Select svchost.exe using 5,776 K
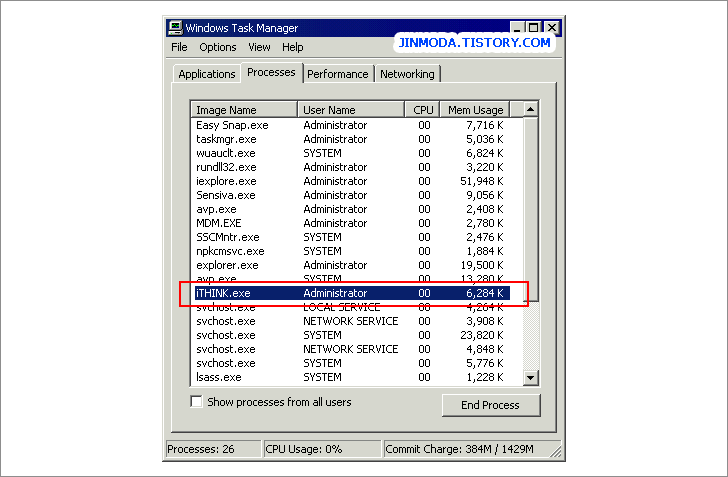The width and height of the screenshot is (728, 477). pos(350,363)
